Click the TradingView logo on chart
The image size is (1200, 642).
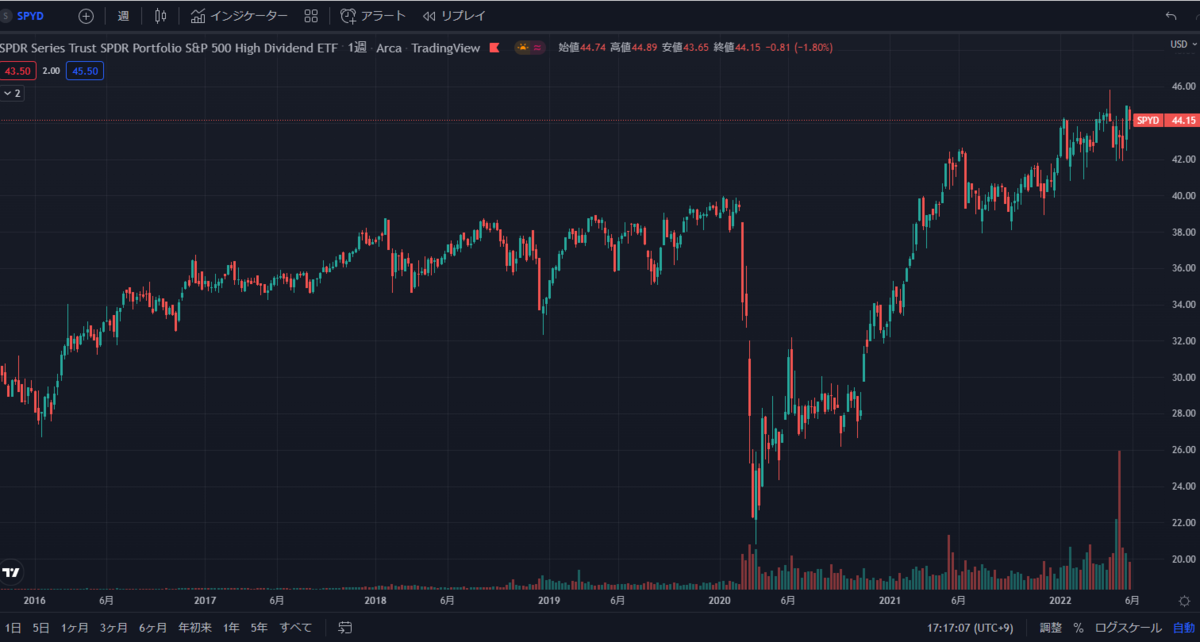(x=11, y=573)
